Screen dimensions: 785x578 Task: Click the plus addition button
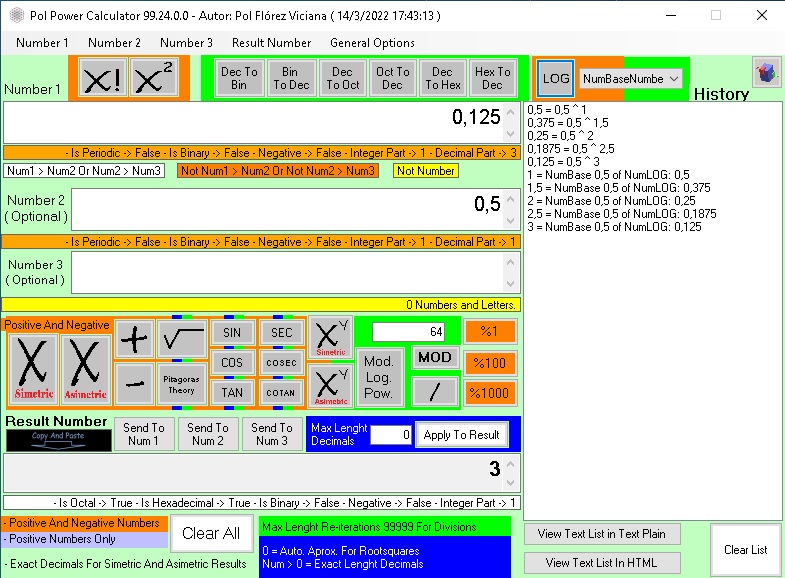[x=134, y=339]
